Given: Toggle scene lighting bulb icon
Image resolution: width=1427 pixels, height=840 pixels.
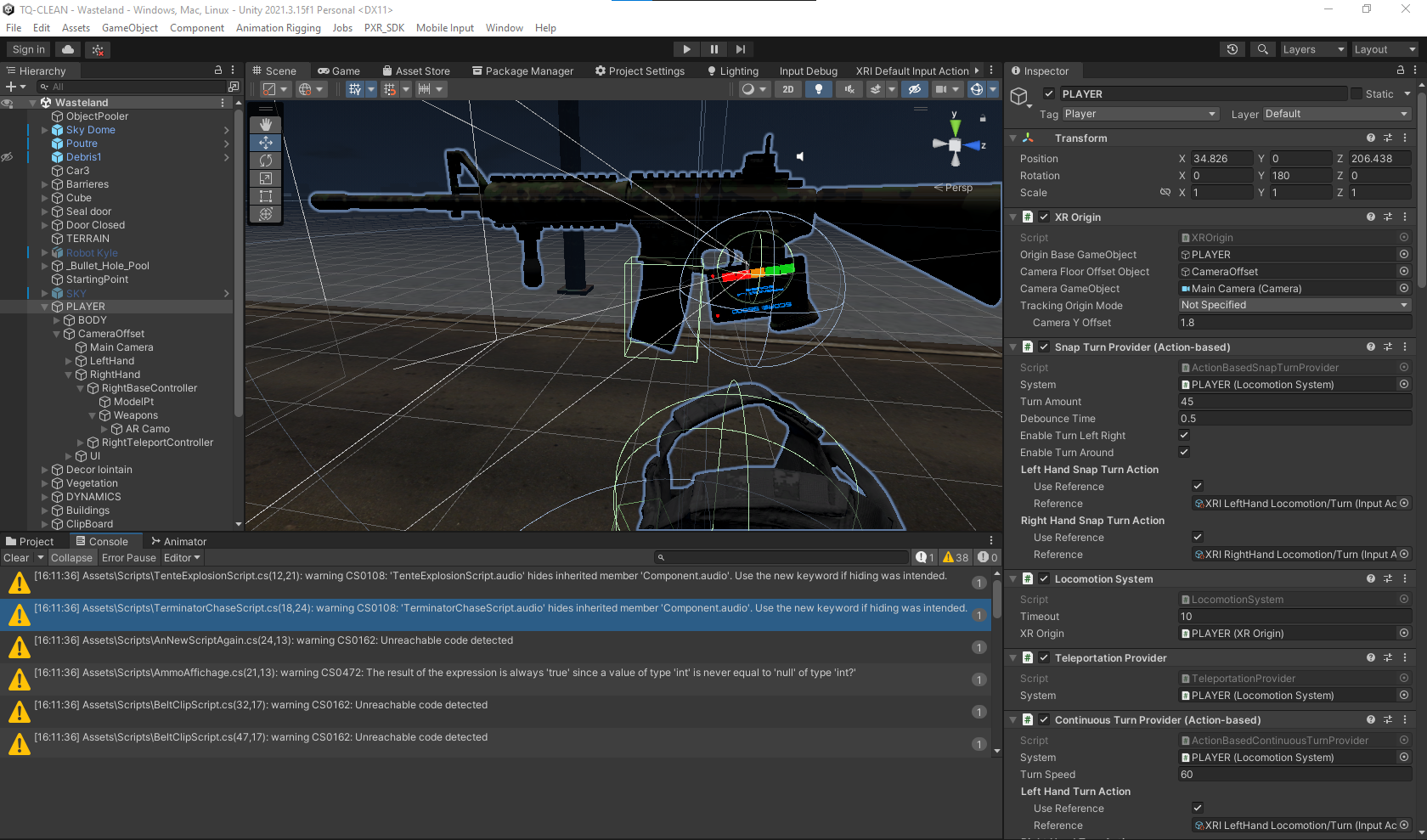Looking at the screenshot, I should 818,89.
